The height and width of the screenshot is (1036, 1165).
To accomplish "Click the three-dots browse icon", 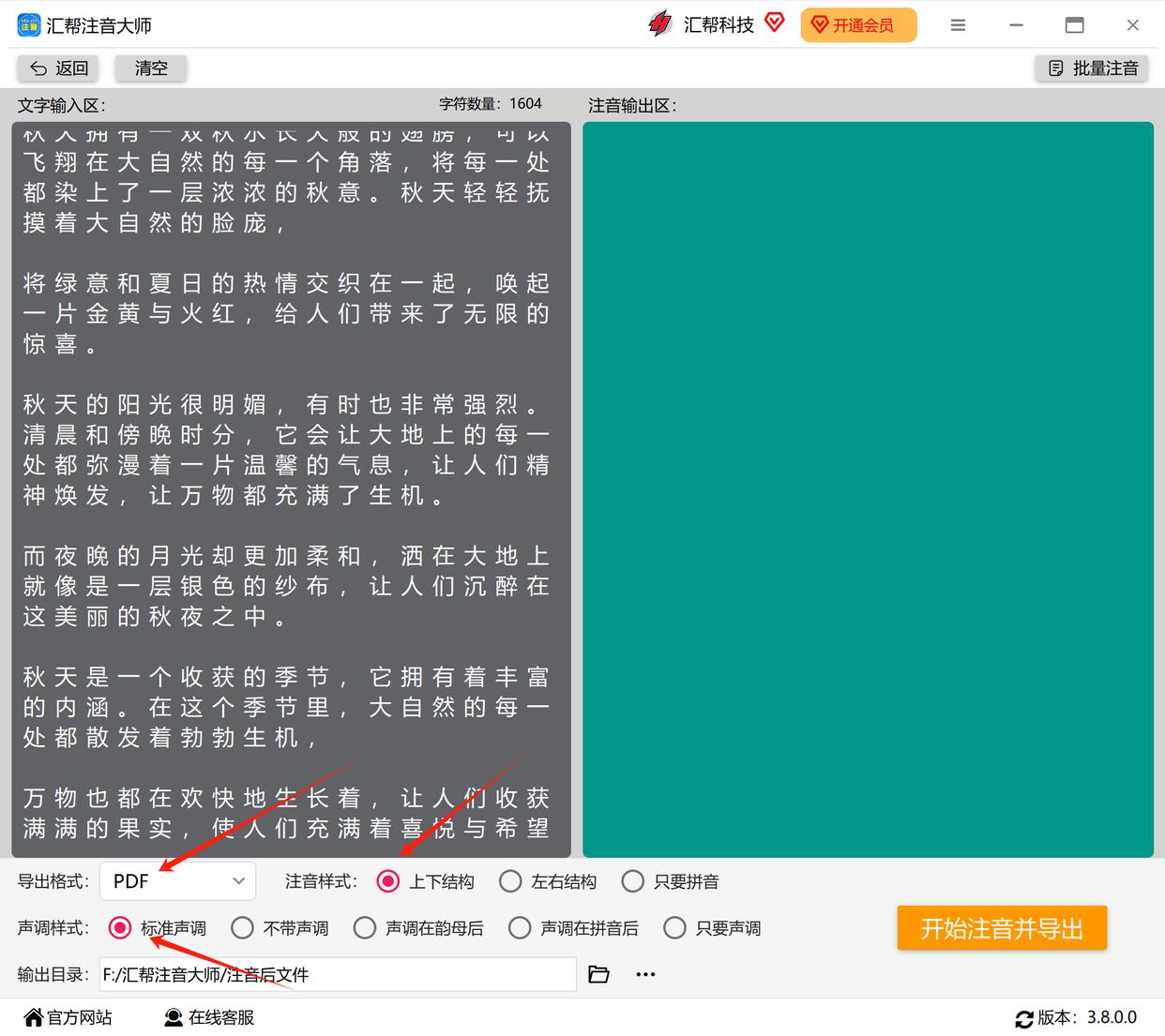I will pyautogui.click(x=645, y=975).
